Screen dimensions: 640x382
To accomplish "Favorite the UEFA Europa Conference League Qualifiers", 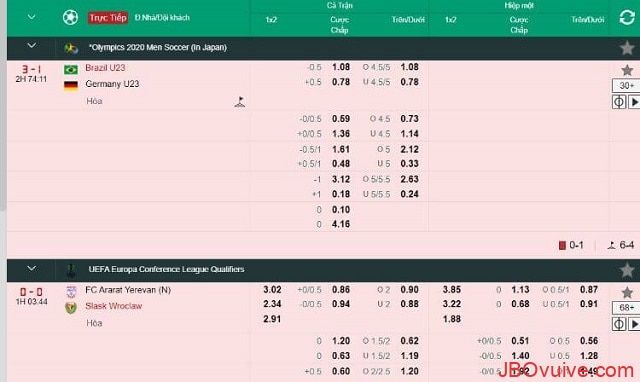I will [627, 270].
